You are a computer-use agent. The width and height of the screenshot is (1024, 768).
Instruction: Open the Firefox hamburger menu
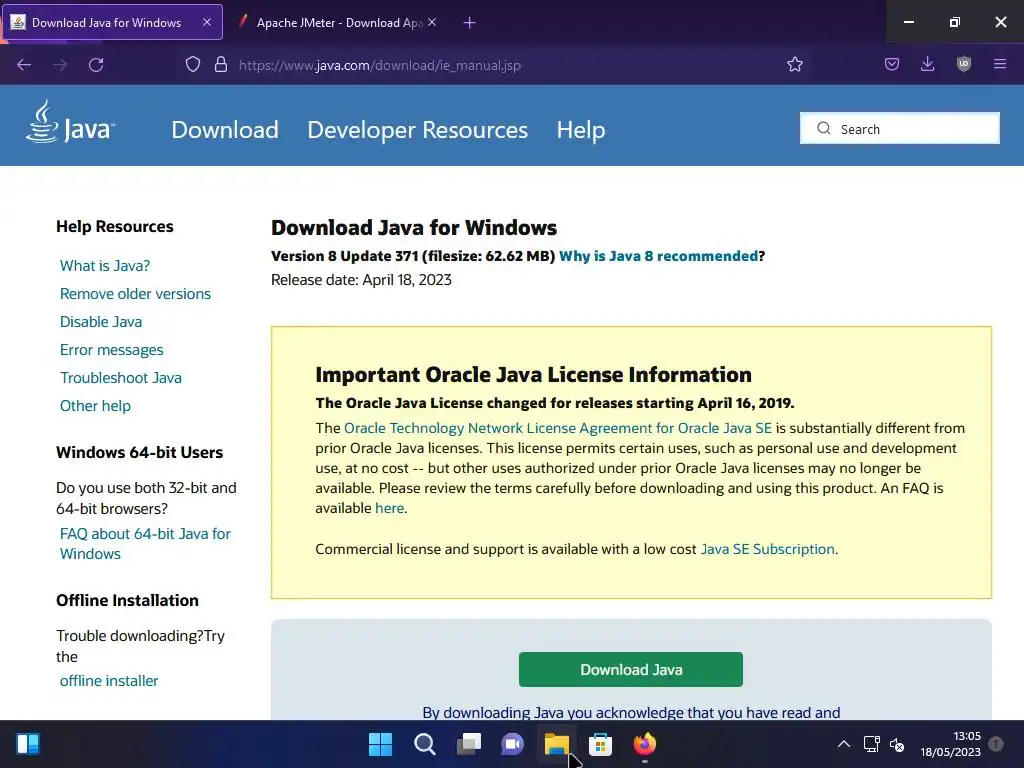coord(1000,64)
